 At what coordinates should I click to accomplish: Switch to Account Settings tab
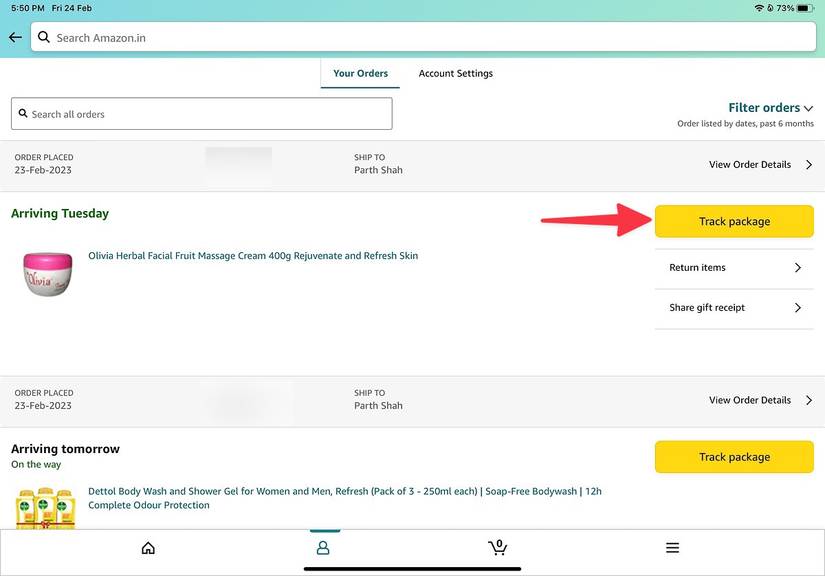[455, 73]
